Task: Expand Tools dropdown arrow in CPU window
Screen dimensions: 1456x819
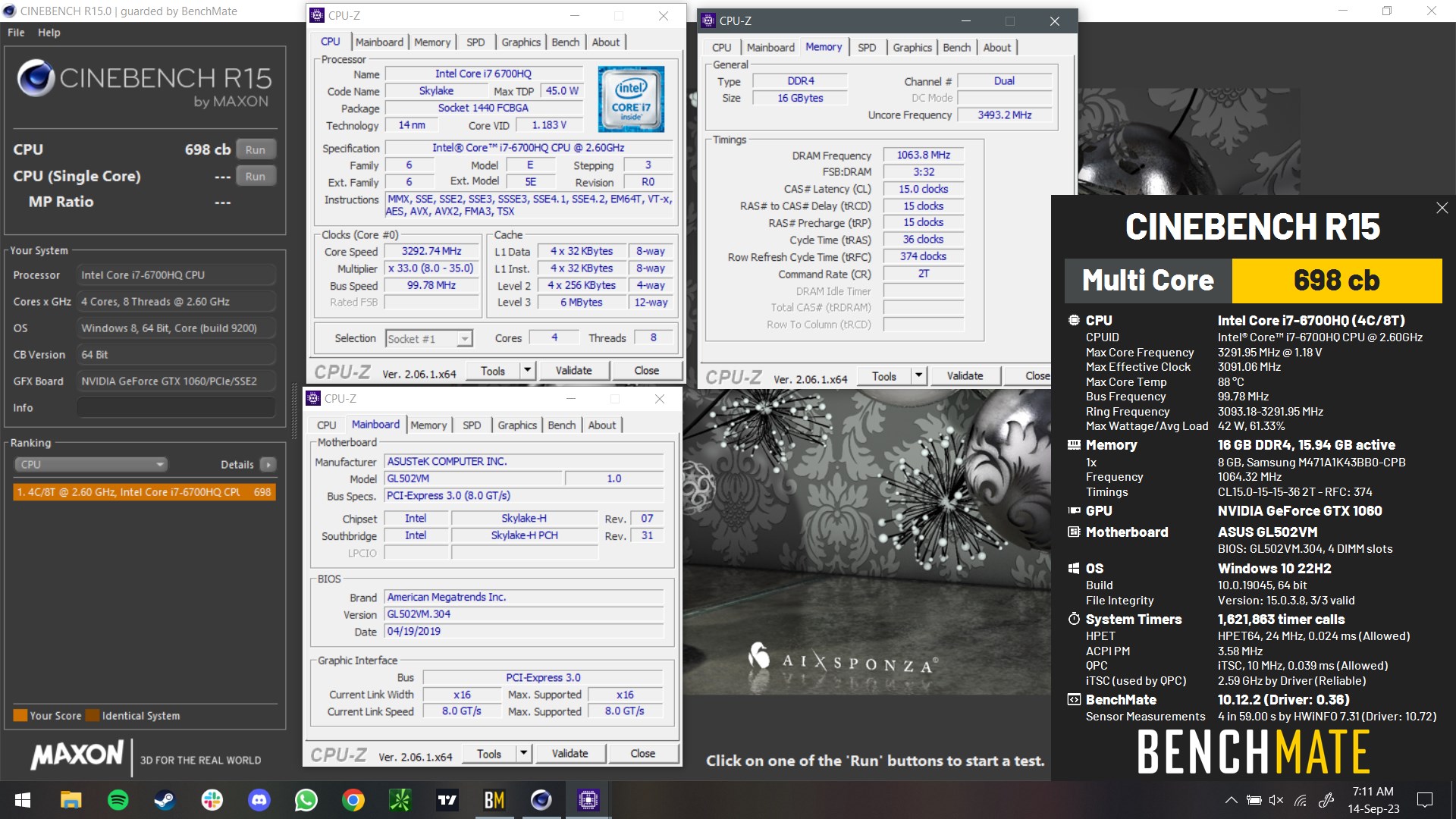Action: coord(528,371)
